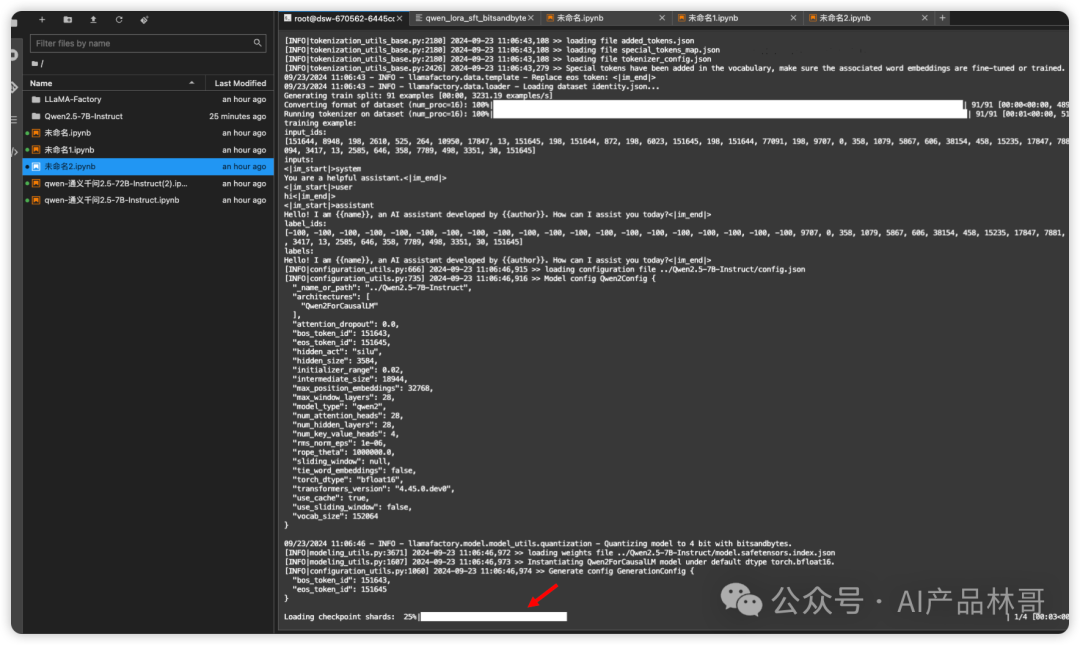
Task: Click notebook icon of qwen-通义千问2.5-72B-Instruct(2) row
Action: click(x=36, y=183)
